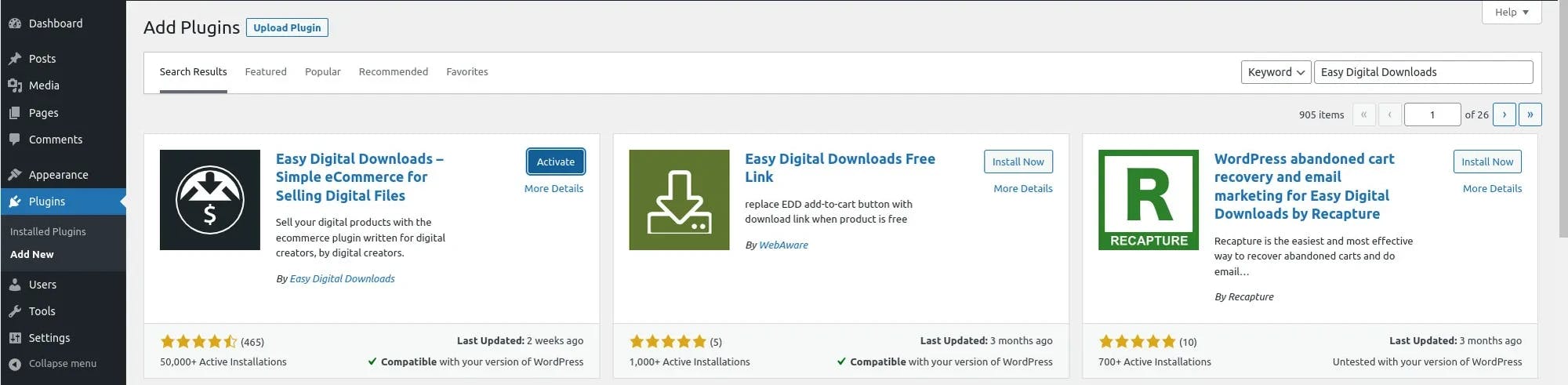Click the Collapse menu arrow icon

[x=15, y=364]
